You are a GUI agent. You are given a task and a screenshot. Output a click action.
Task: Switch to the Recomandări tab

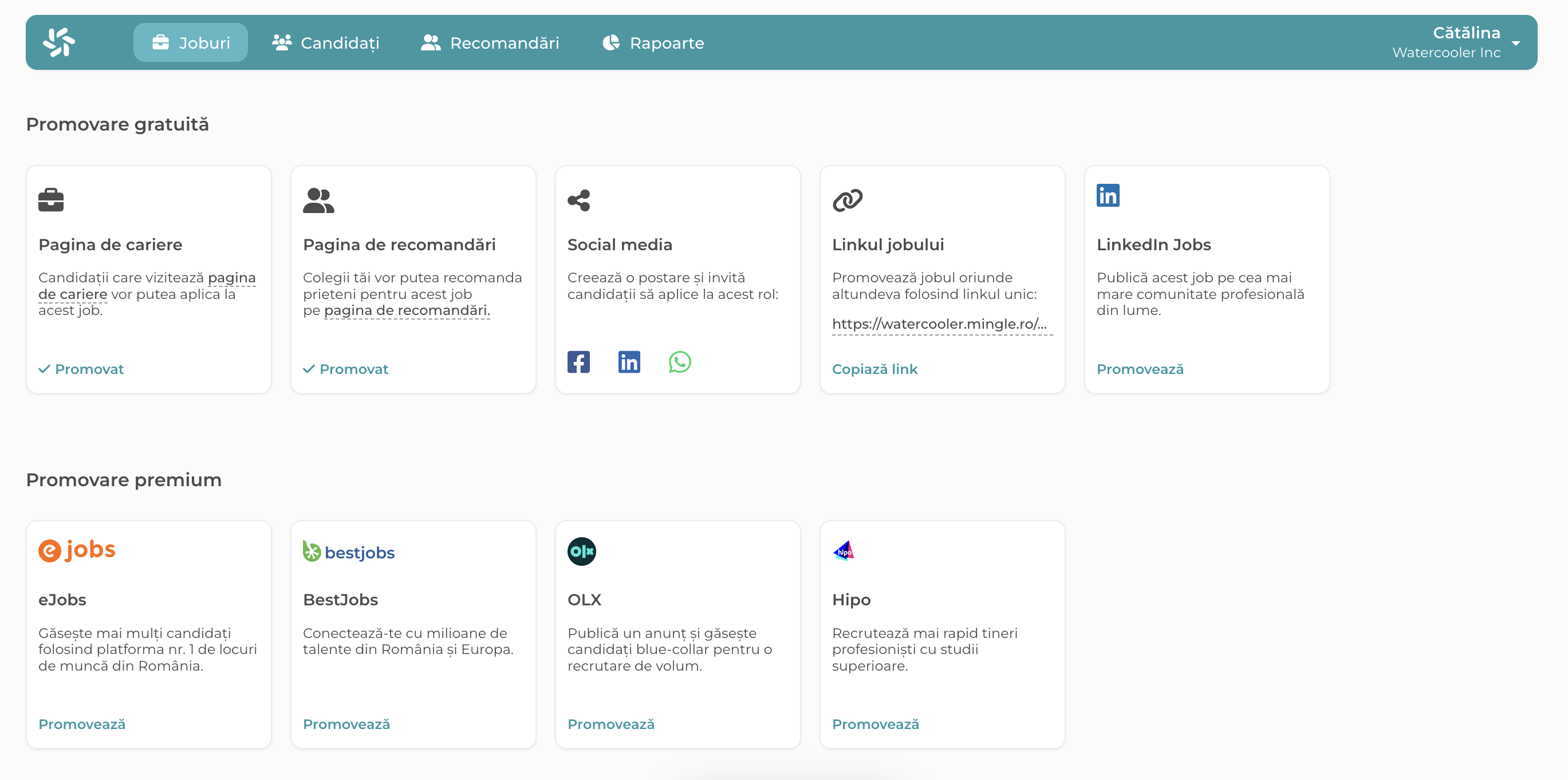tap(490, 42)
